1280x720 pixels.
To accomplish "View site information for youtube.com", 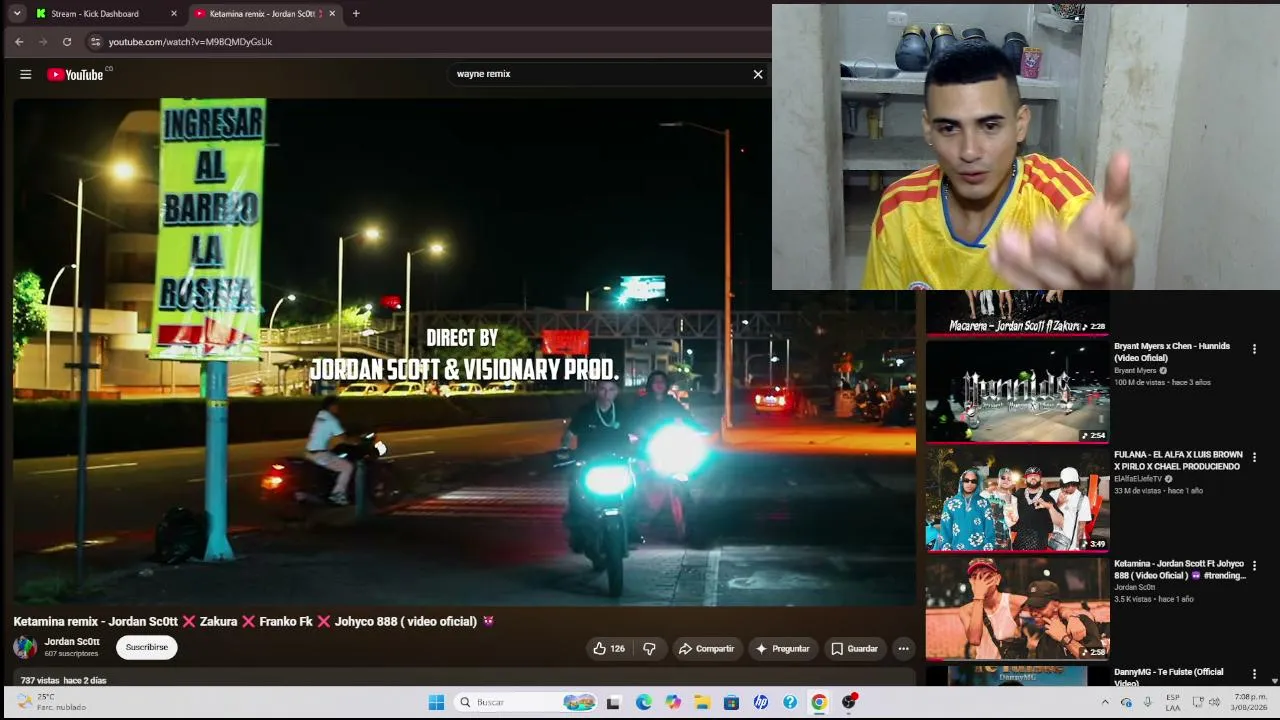I will point(95,42).
